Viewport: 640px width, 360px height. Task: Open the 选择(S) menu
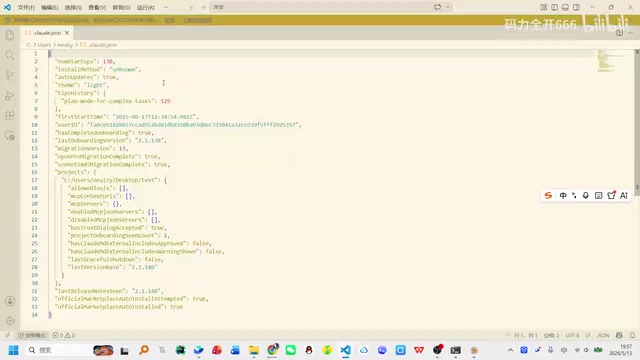pyautogui.click(x=73, y=7)
